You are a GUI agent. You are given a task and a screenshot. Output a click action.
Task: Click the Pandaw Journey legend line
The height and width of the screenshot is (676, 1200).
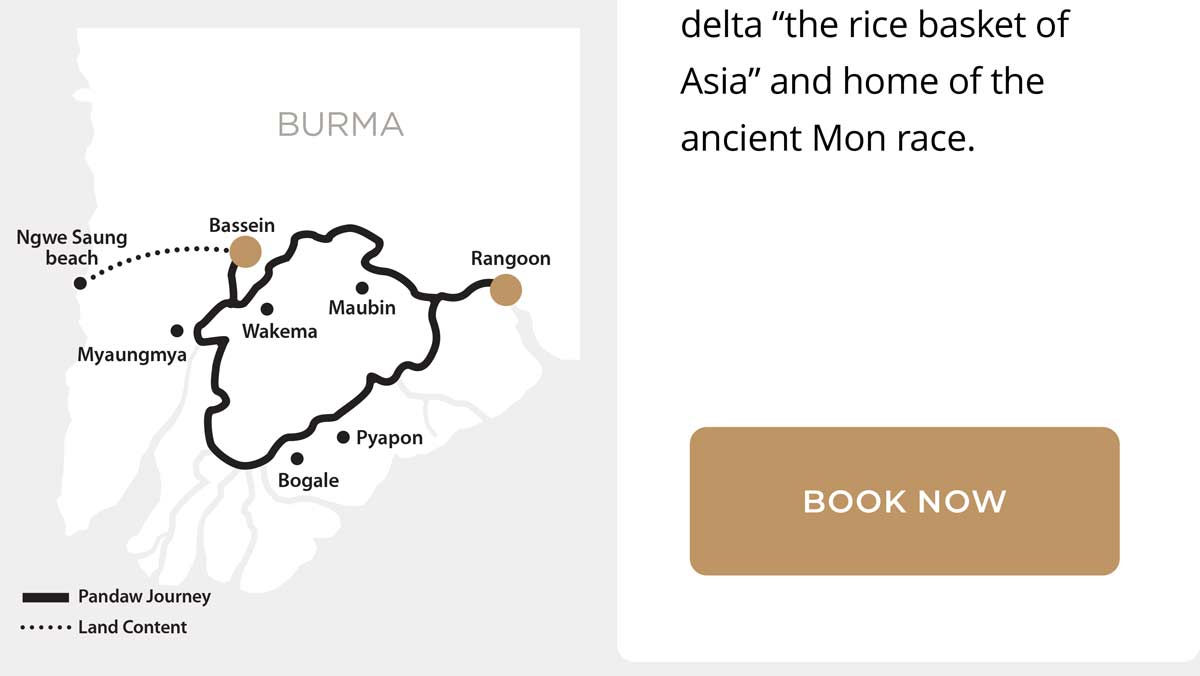45,597
